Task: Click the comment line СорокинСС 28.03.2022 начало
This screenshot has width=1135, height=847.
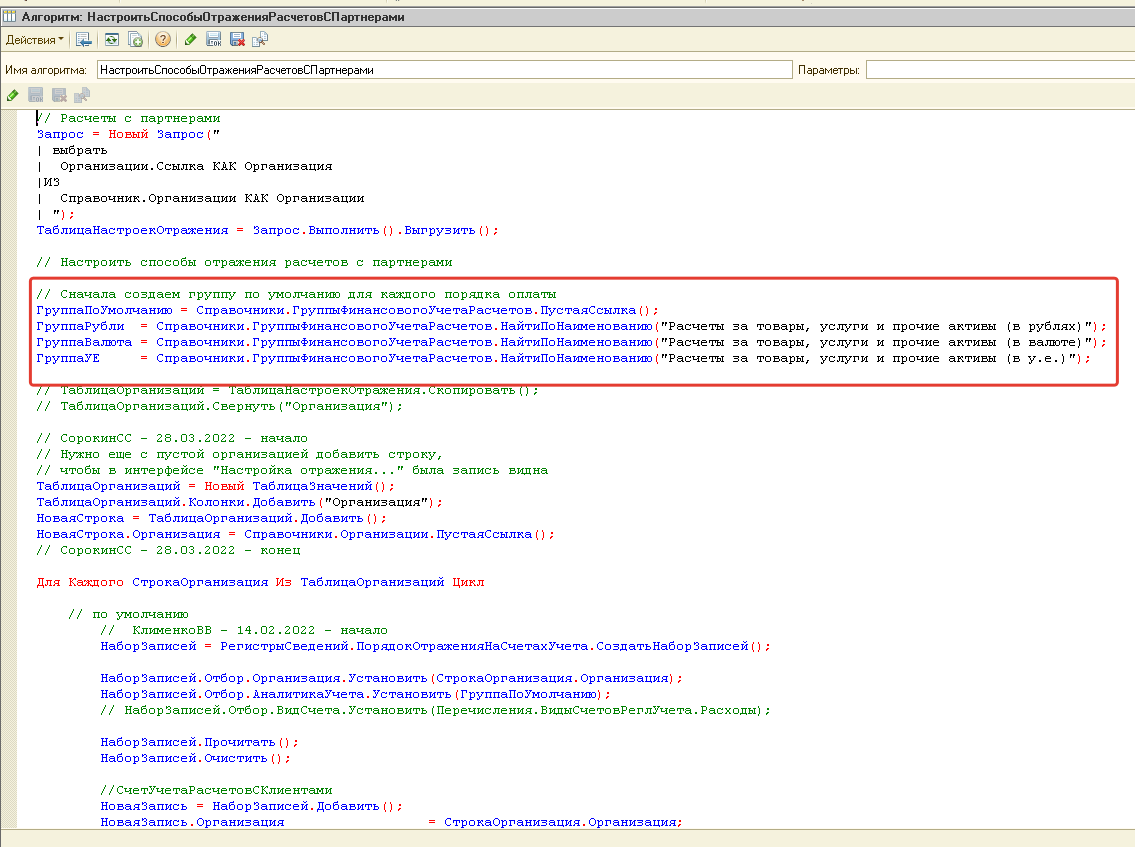Action: (172, 438)
